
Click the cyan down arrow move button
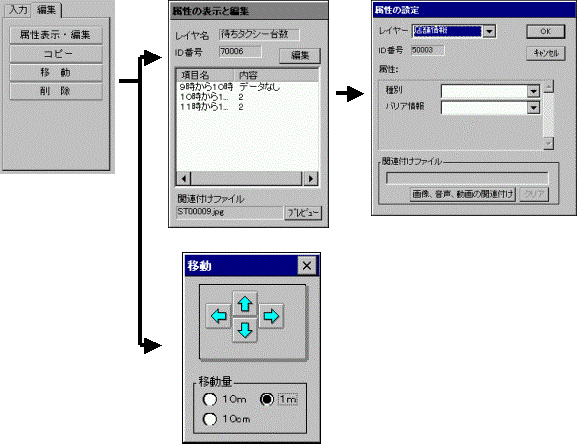pos(245,330)
